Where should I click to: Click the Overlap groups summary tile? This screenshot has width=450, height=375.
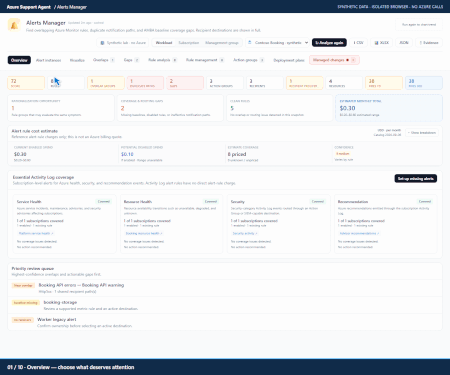(106, 83)
